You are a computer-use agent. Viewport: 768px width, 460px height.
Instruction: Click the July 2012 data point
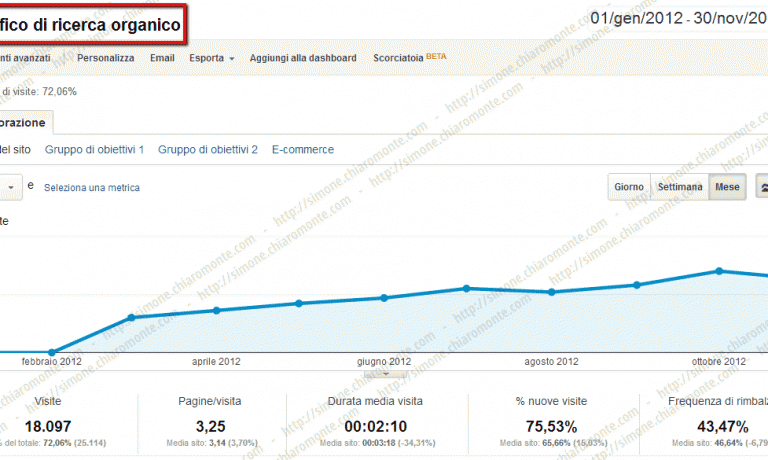[x=467, y=289]
